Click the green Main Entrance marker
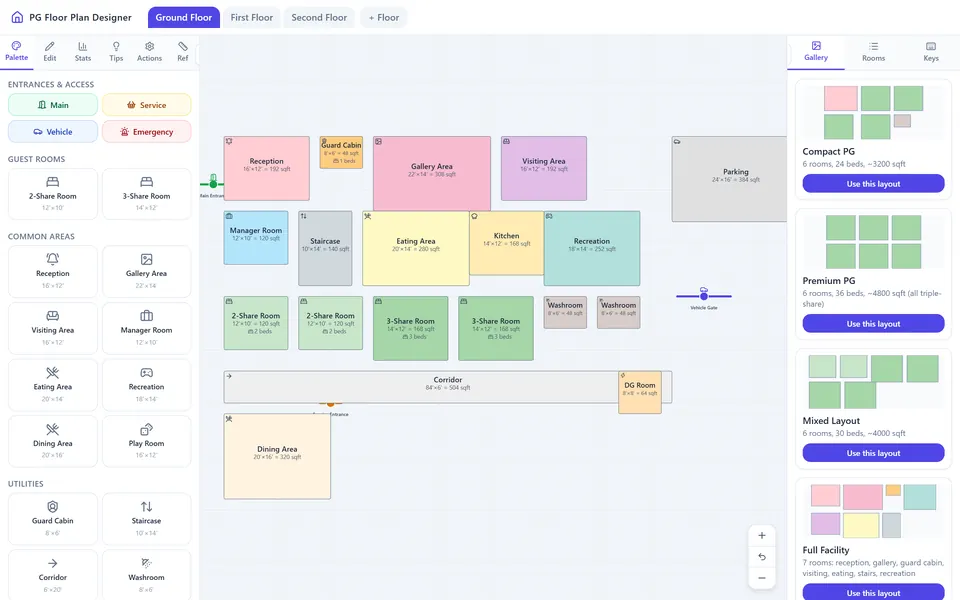Screen dimensions: 960x600 213,184
